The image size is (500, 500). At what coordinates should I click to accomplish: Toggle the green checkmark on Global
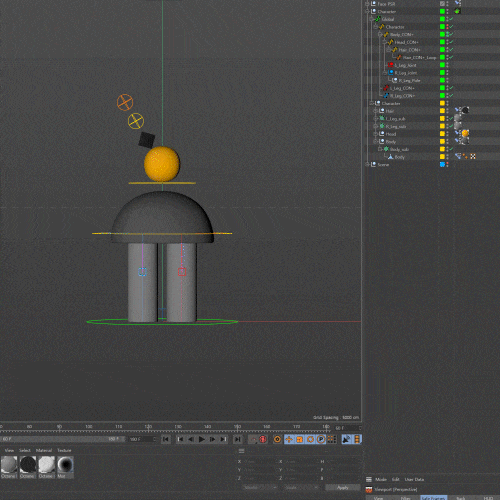pos(451,19)
